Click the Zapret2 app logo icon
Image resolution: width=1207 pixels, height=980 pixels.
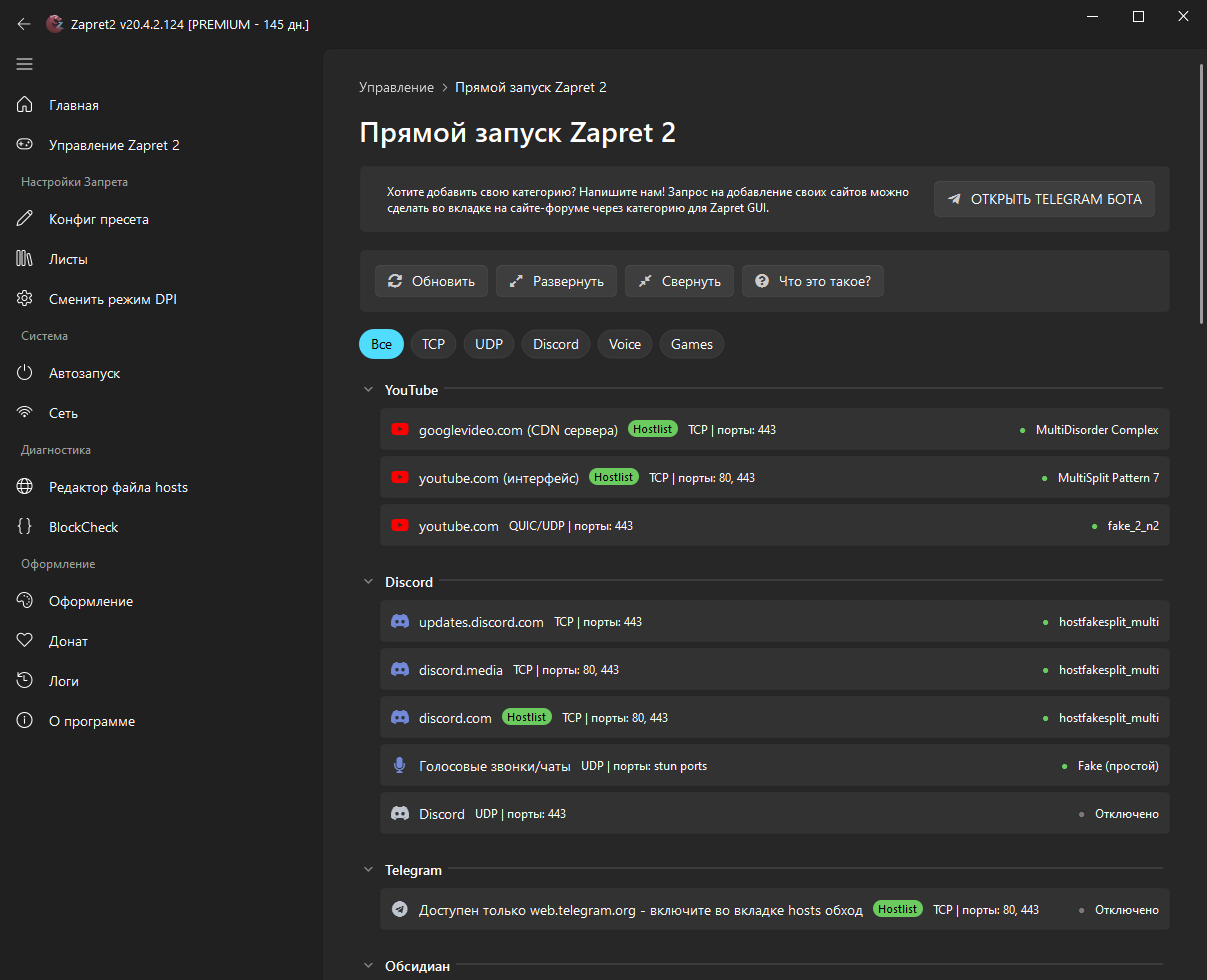[54, 24]
